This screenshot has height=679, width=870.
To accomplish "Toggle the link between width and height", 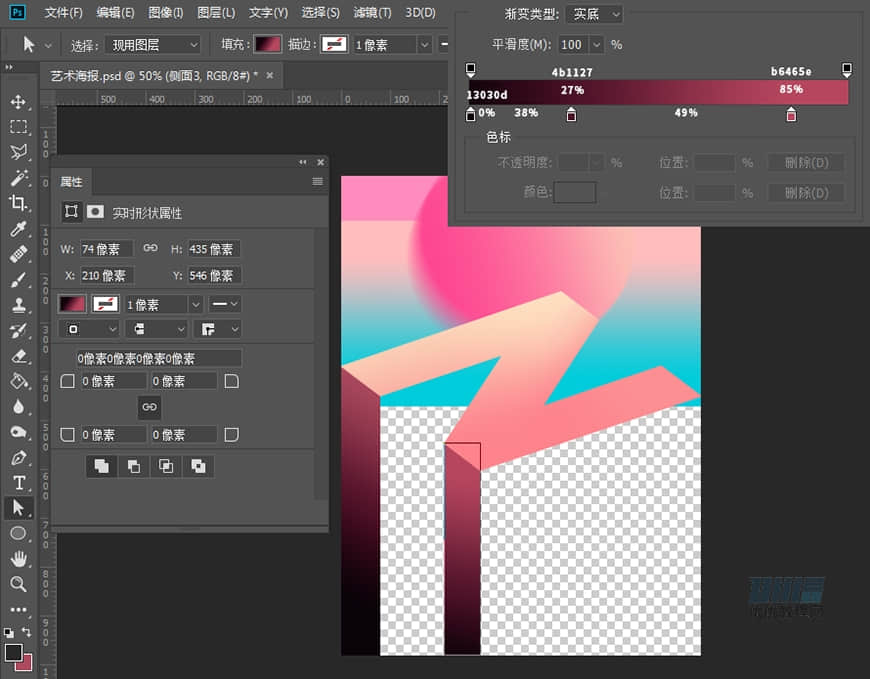I will click(x=150, y=249).
